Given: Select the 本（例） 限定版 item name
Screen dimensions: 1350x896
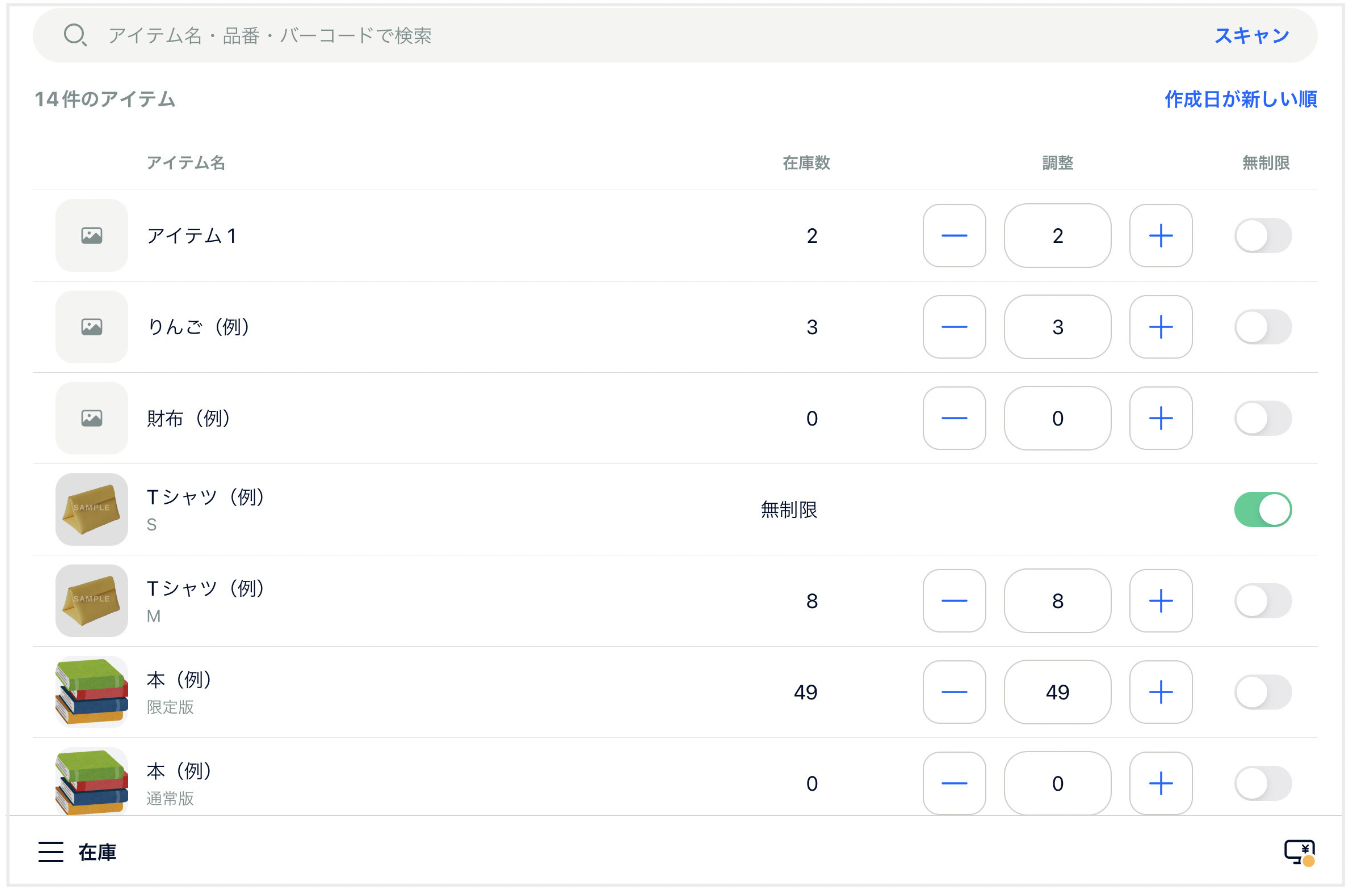Looking at the screenshot, I should [180, 680].
